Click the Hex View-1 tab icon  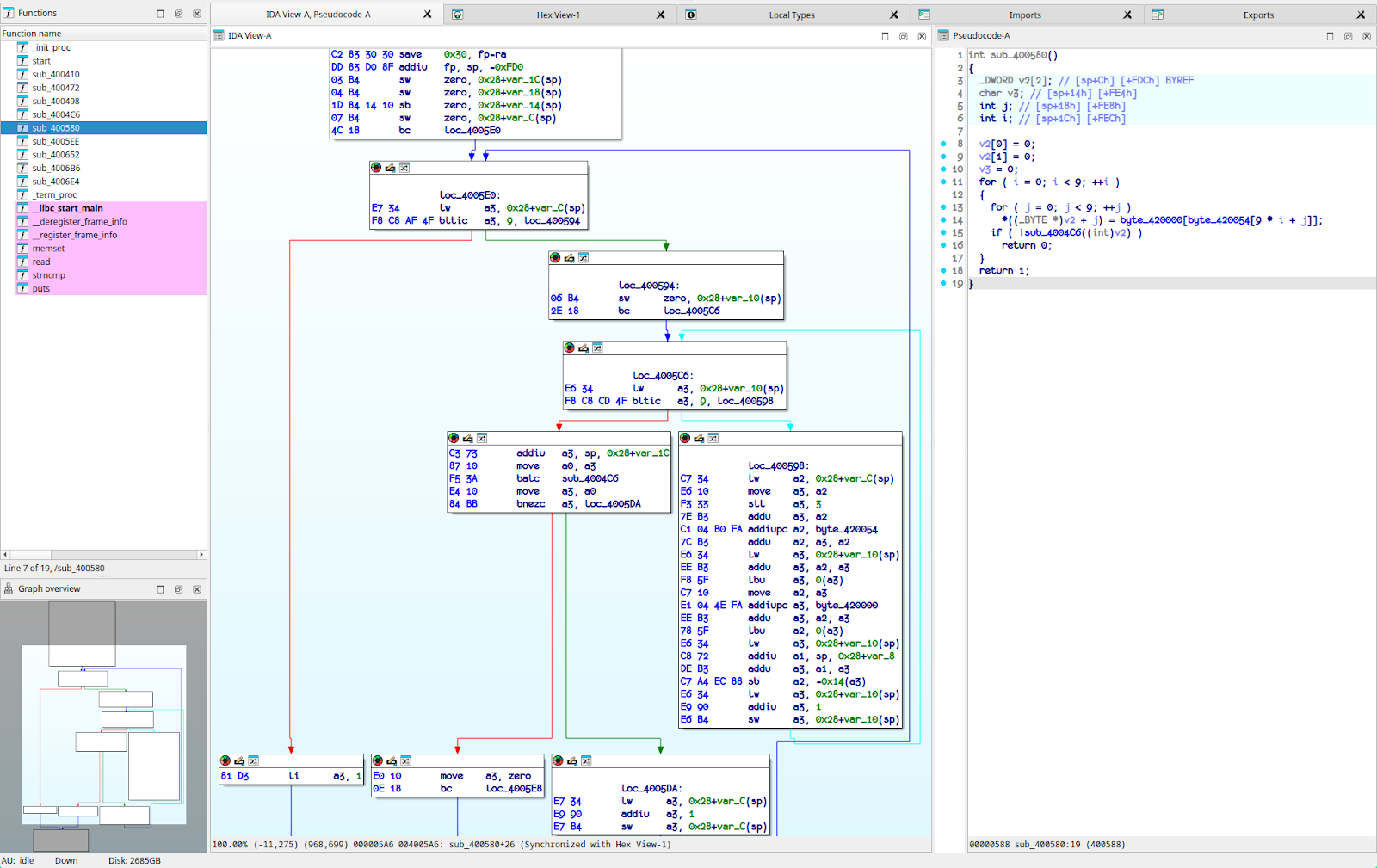[457, 14]
